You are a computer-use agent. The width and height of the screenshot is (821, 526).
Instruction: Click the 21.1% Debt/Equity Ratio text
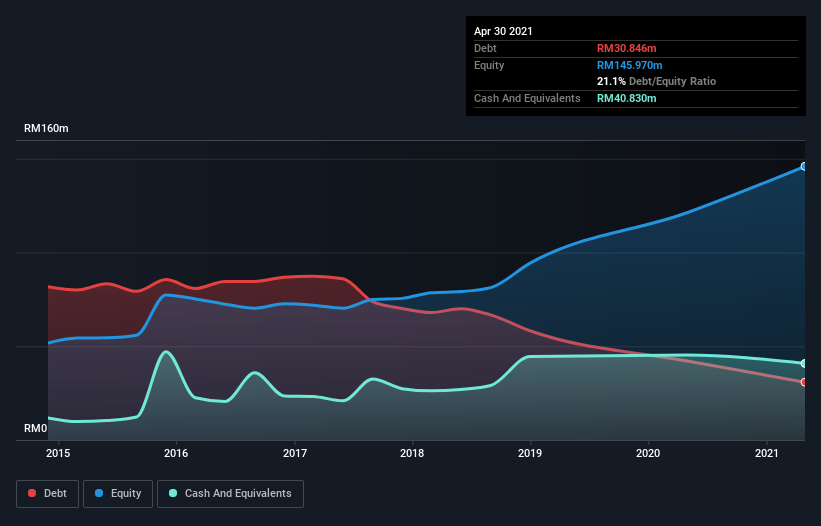point(657,81)
